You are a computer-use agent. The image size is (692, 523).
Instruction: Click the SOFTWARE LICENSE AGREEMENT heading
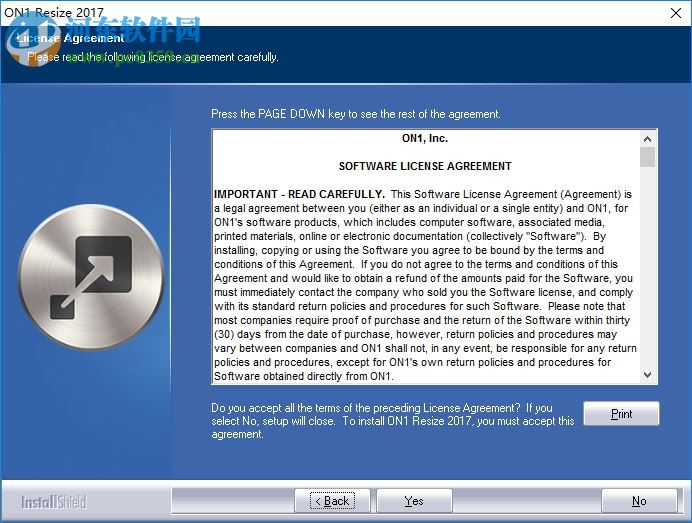(x=425, y=166)
